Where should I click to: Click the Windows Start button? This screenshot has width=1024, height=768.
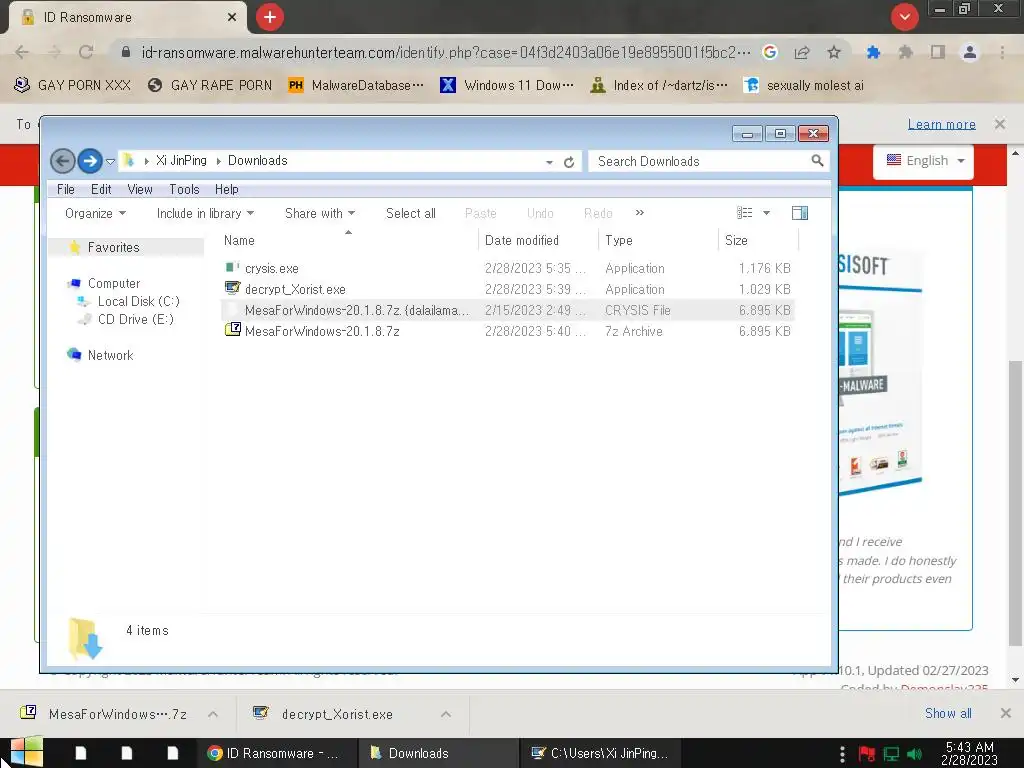(26, 752)
